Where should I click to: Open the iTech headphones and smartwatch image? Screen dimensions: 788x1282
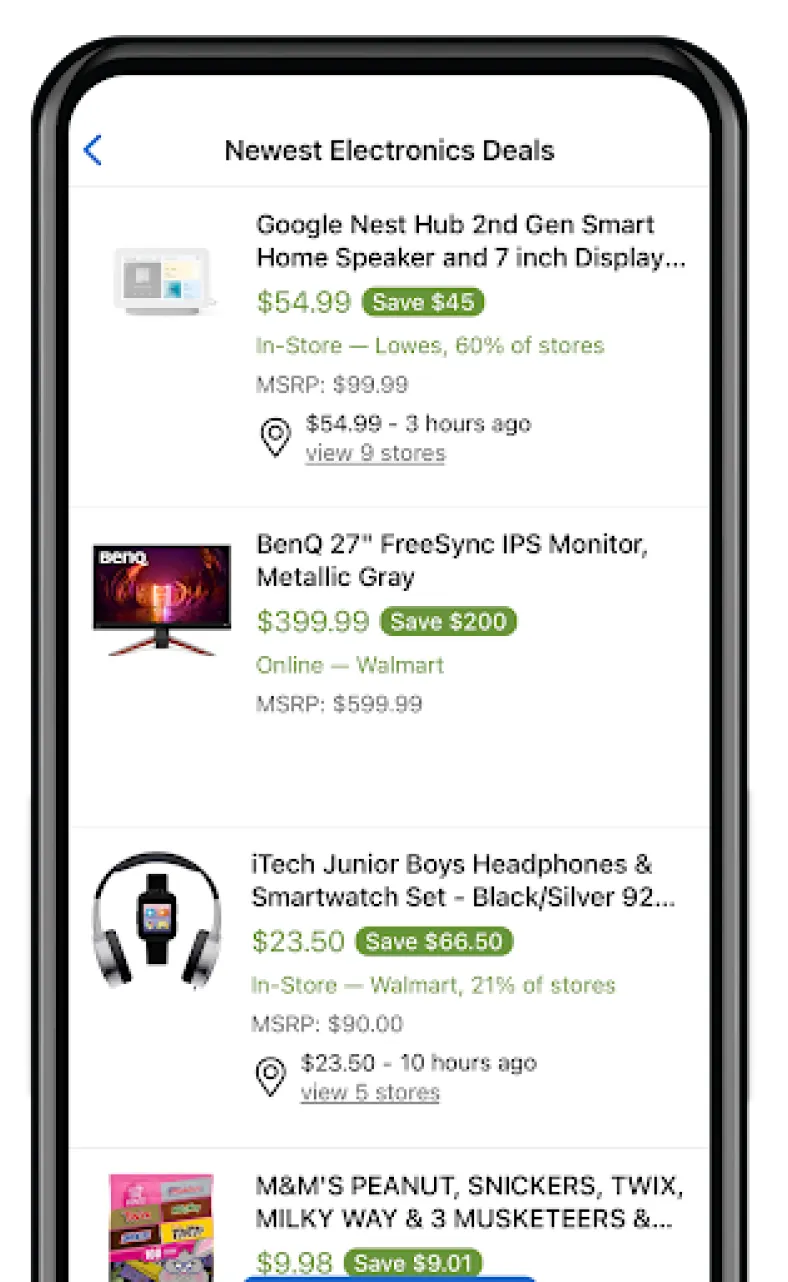[x=158, y=920]
